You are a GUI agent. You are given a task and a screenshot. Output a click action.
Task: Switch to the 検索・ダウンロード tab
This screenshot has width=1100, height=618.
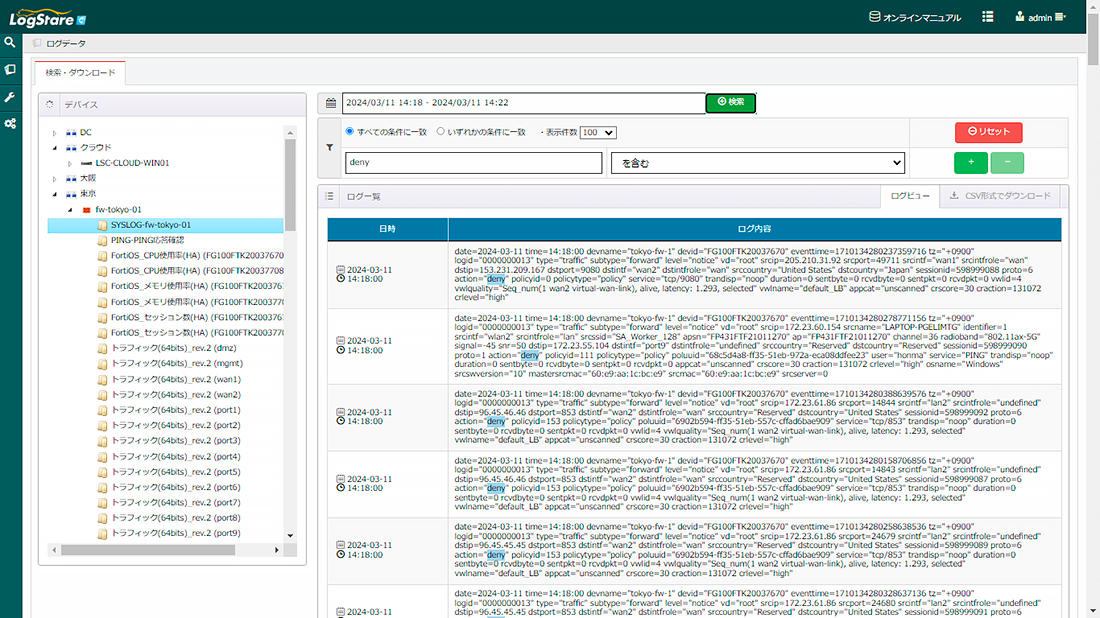pyautogui.click(x=80, y=73)
